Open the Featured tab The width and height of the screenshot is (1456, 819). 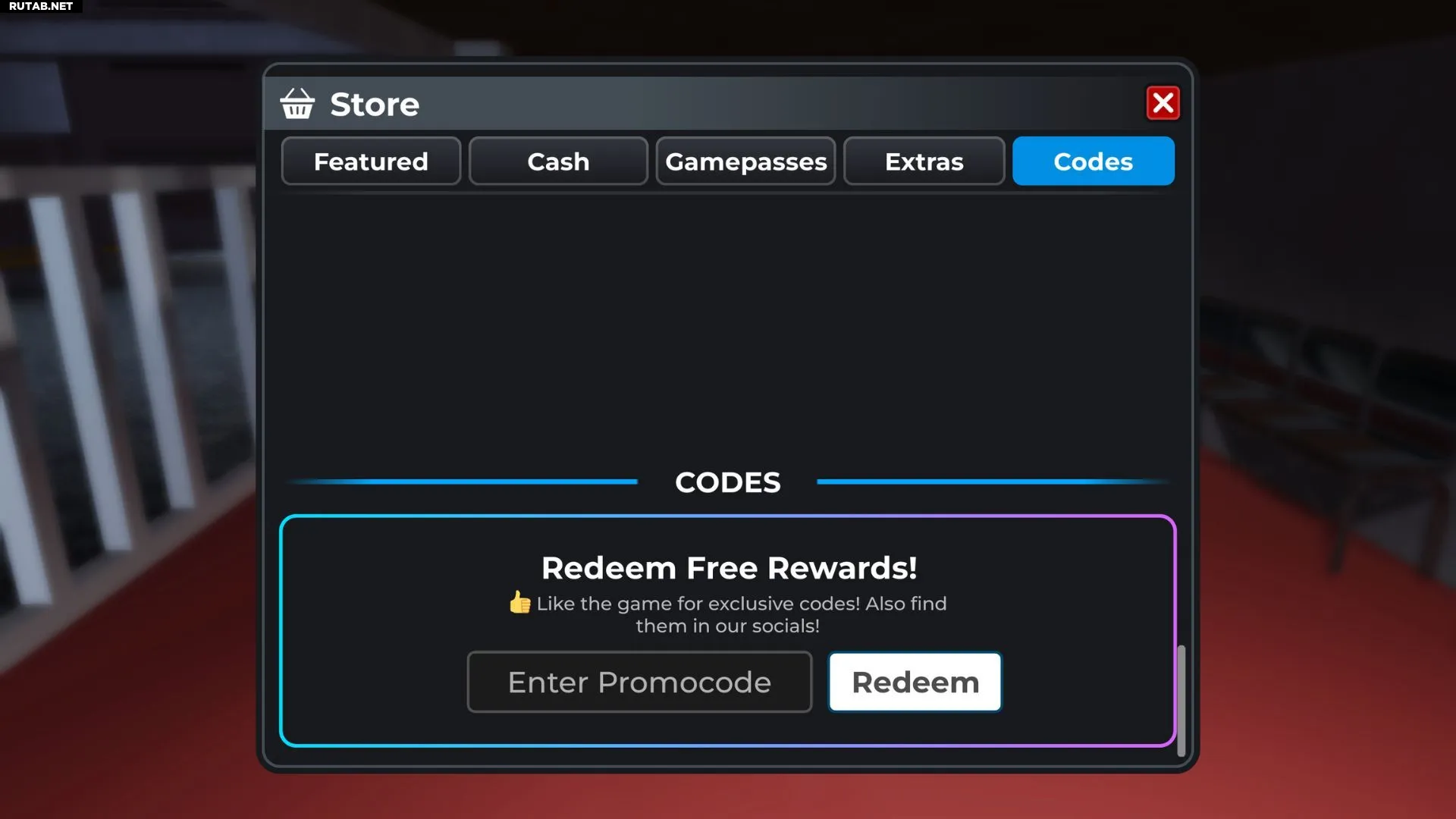click(x=371, y=161)
